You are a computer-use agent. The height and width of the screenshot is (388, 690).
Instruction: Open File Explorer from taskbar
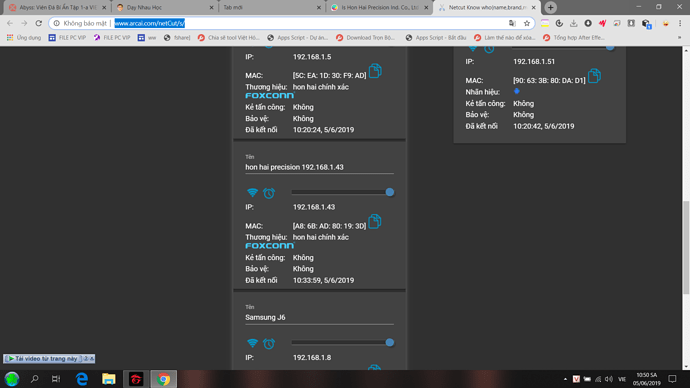[109, 379]
